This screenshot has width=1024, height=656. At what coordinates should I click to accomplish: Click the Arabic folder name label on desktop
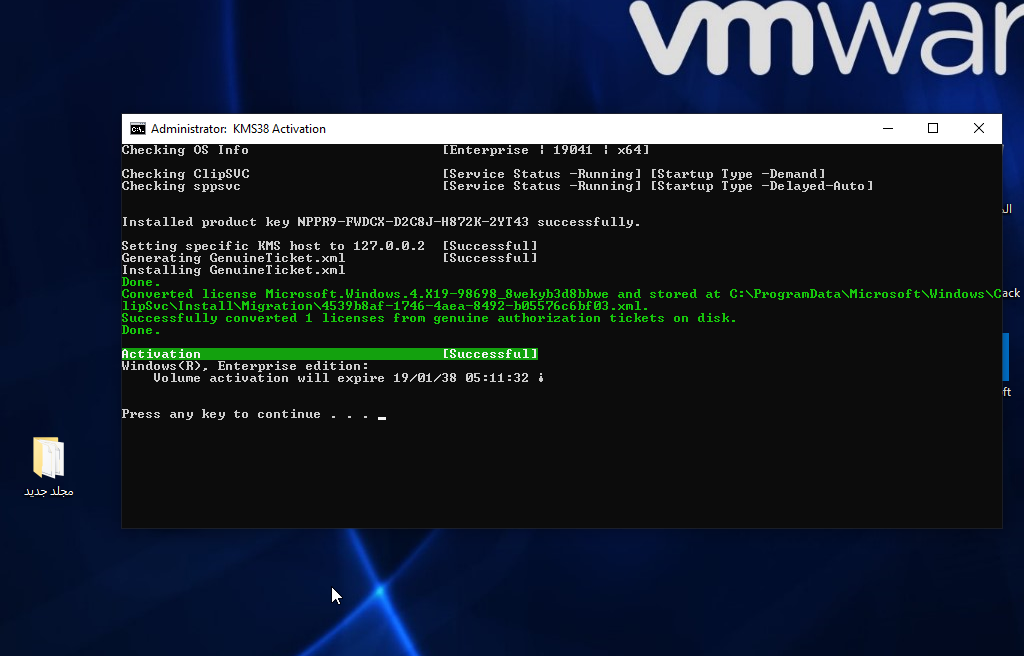click(x=49, y=491)
